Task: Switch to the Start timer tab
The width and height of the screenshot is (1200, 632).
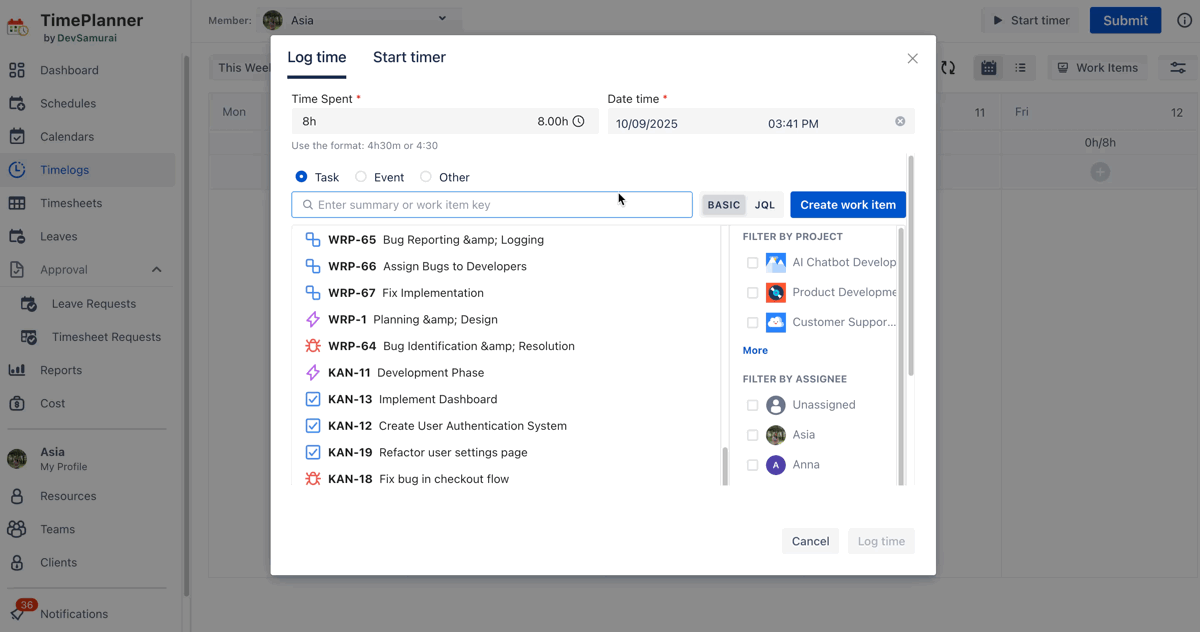Action: 409,58
